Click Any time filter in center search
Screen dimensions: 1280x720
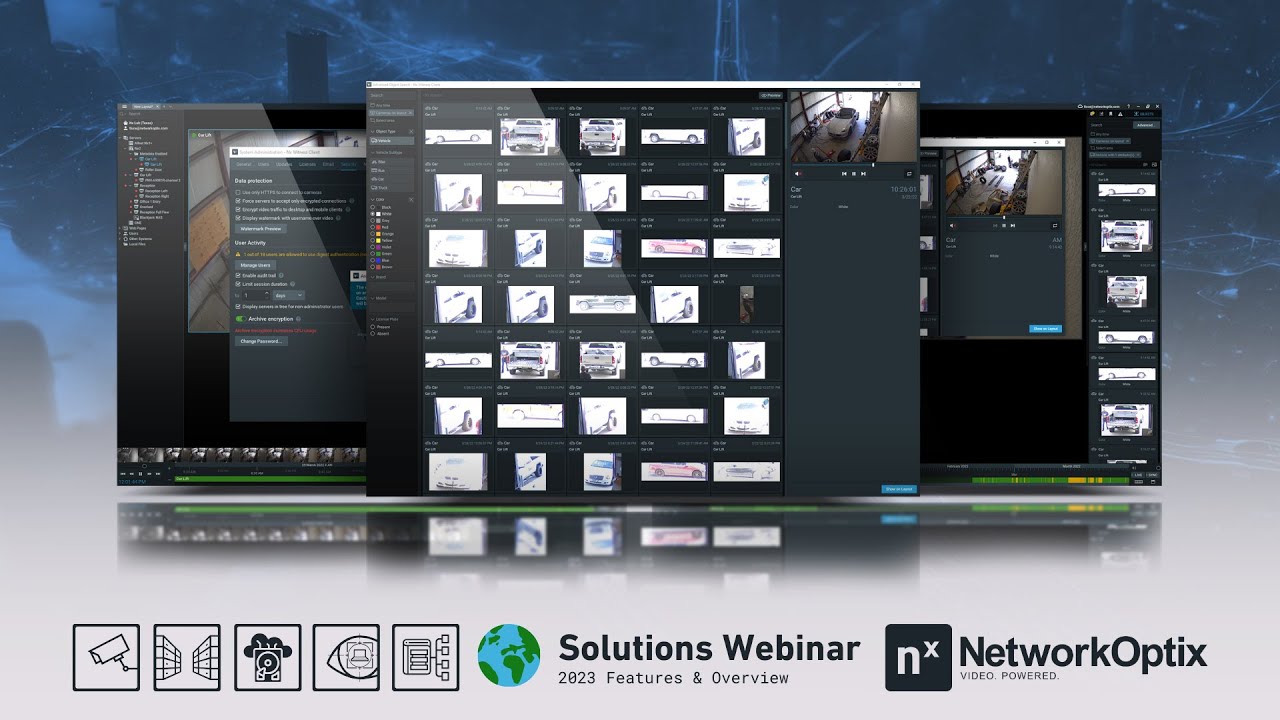tap(381, 105)
